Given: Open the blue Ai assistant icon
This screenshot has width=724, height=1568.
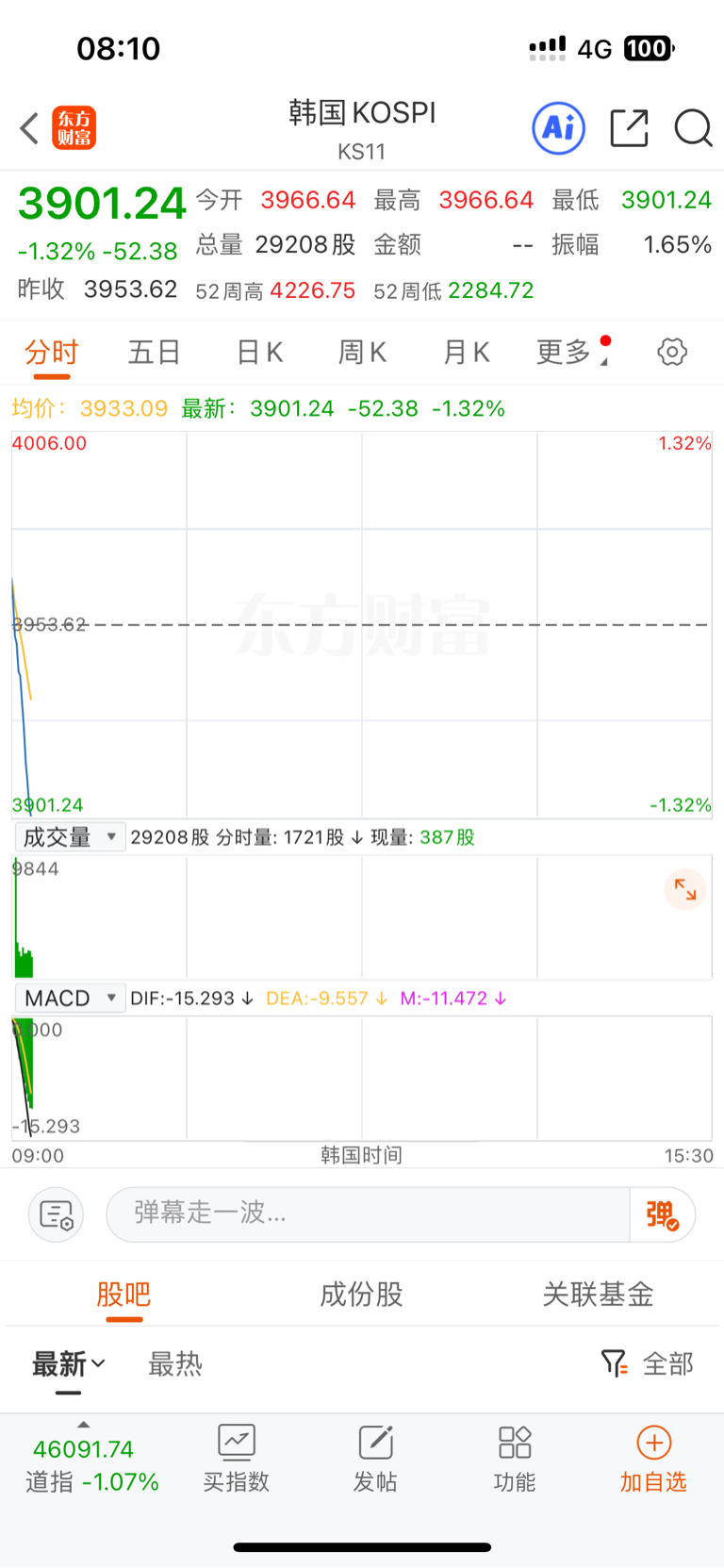Looking at the screenshot, I should (x=559, y=128).
